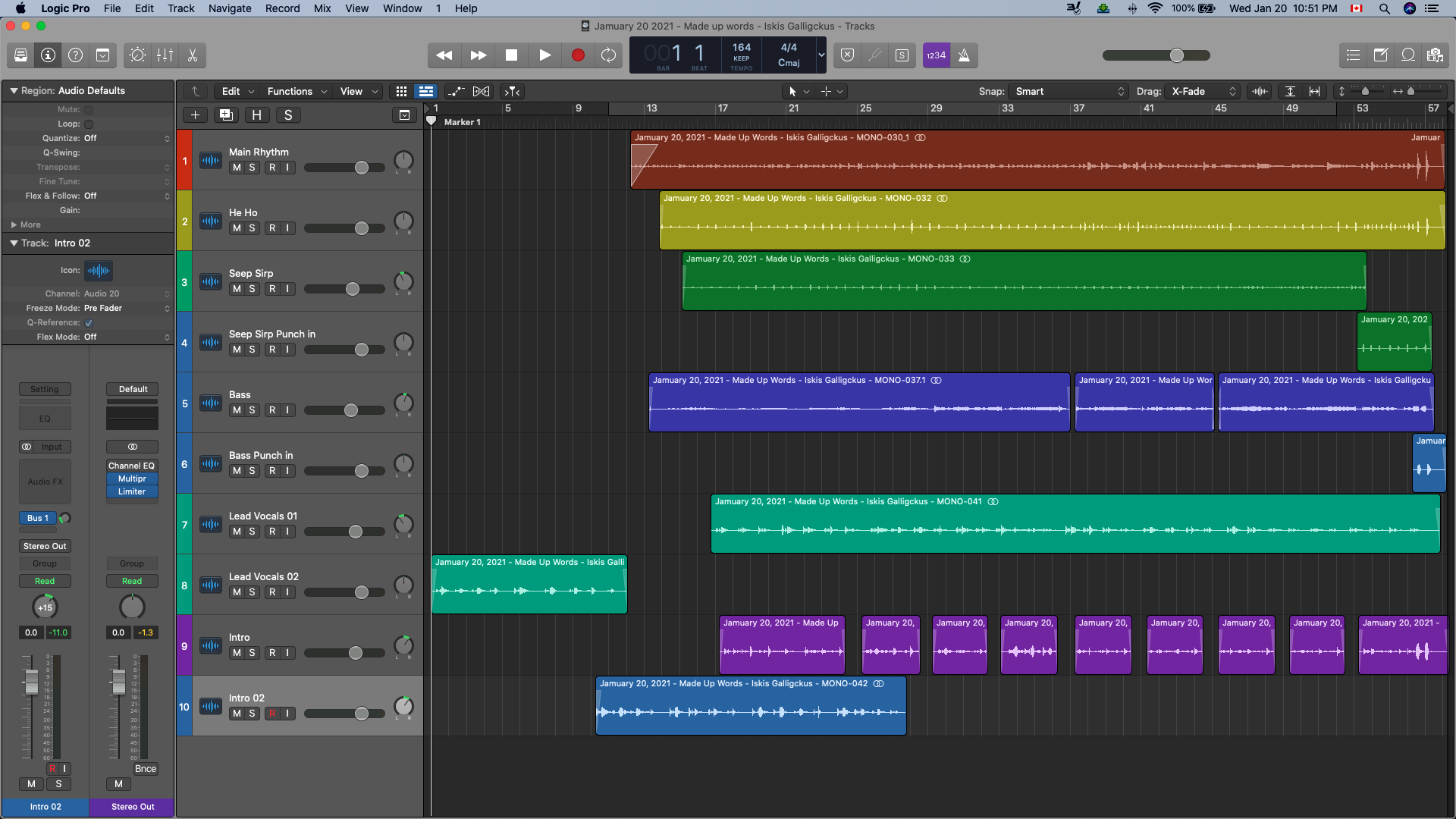Open the Window menu
This screenshot has width=1456, height=819.
tap(402, 8)
